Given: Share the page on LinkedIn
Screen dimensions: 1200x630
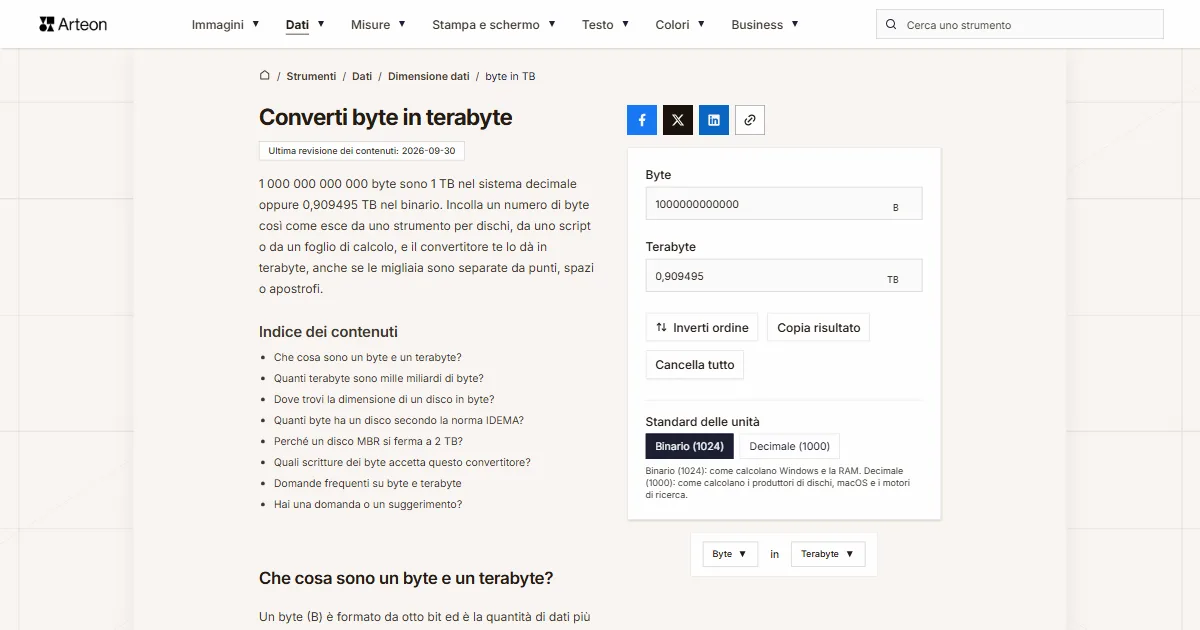Looking at the screenshot, I should click(x=714, y=120).
